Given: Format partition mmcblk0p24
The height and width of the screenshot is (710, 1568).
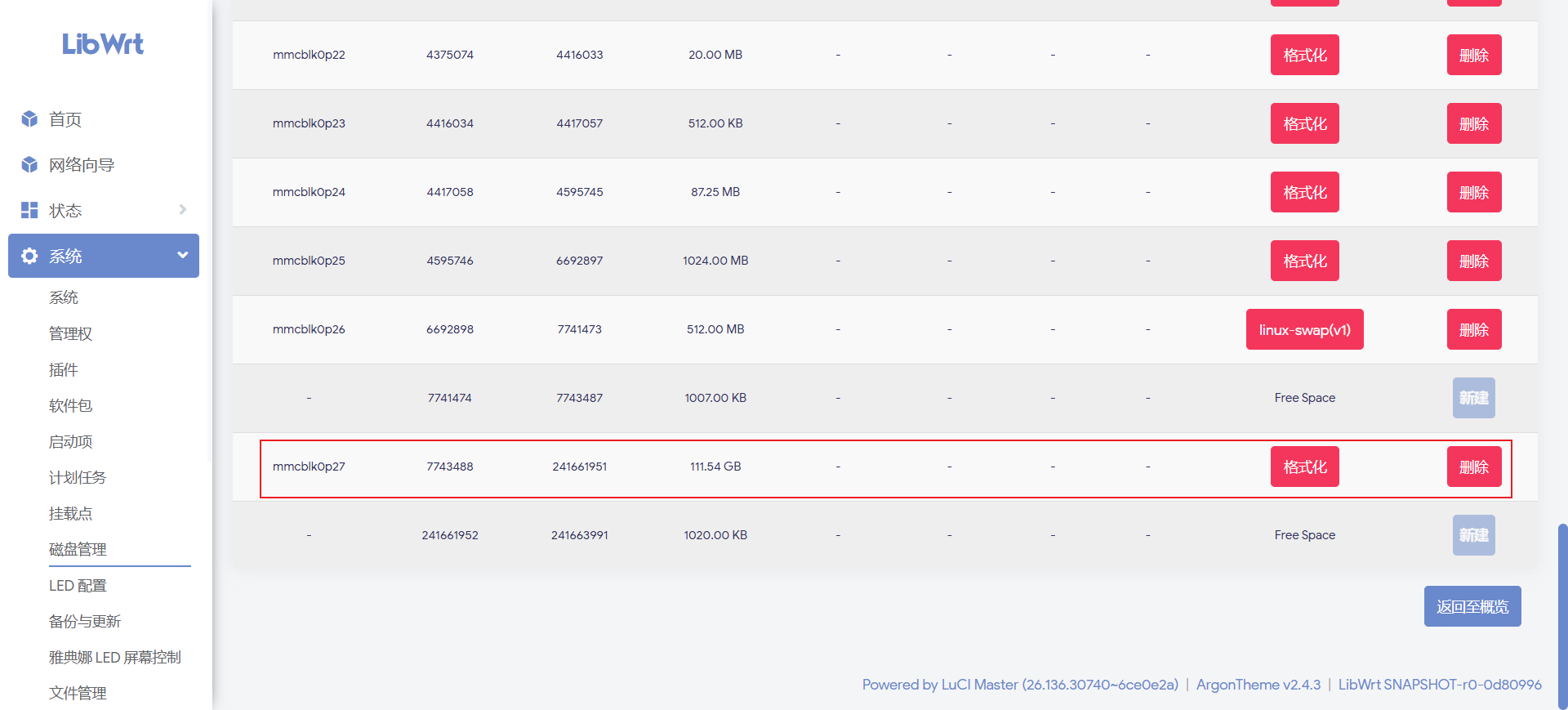Looking at the screenshot, I should (1305, 192).
